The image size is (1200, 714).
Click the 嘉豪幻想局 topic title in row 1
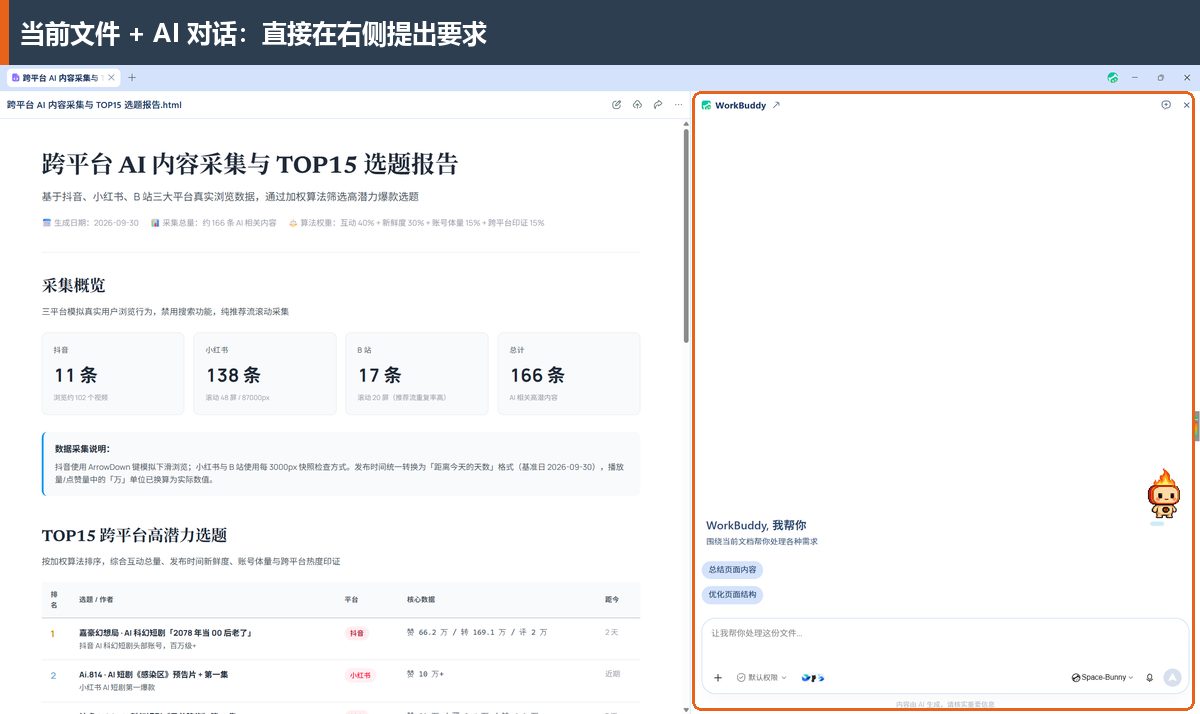pyautogui.click(x=165, y=632)
